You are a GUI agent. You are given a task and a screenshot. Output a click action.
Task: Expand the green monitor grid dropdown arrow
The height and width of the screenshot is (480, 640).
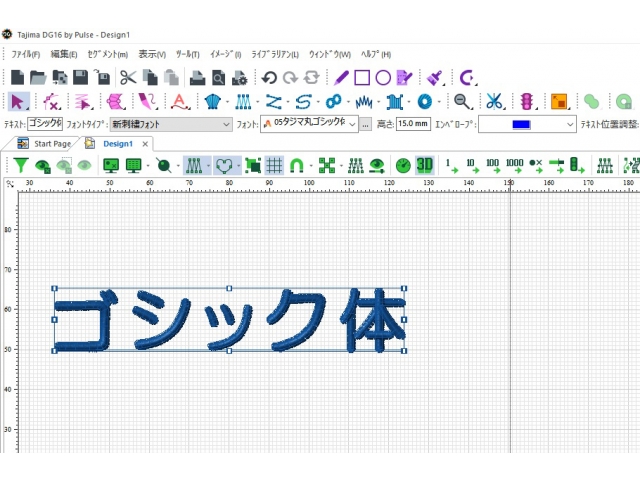(x=148, y=166)
